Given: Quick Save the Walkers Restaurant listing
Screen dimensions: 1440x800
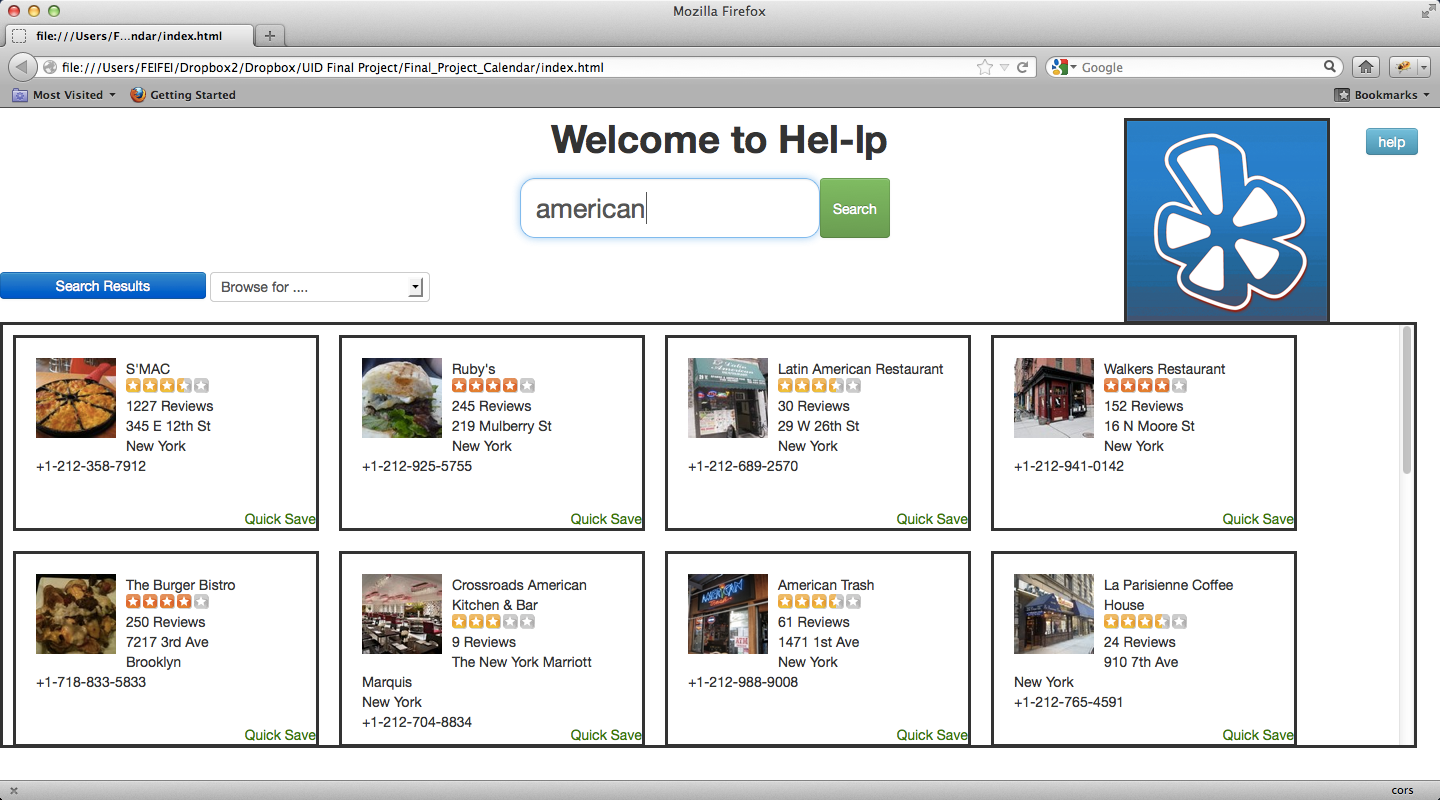Looking at the screenshot, I should tap(1258, 519).
